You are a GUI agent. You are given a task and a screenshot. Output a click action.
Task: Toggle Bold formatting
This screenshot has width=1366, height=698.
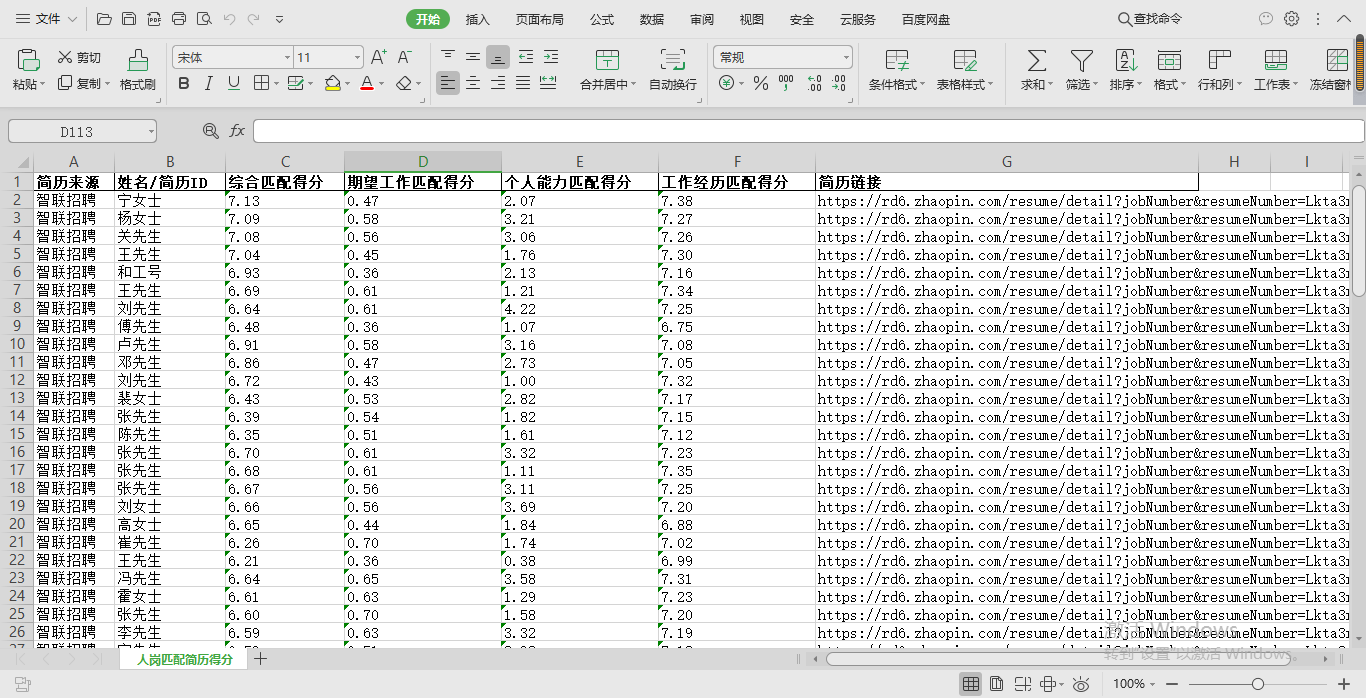[183, 83]
